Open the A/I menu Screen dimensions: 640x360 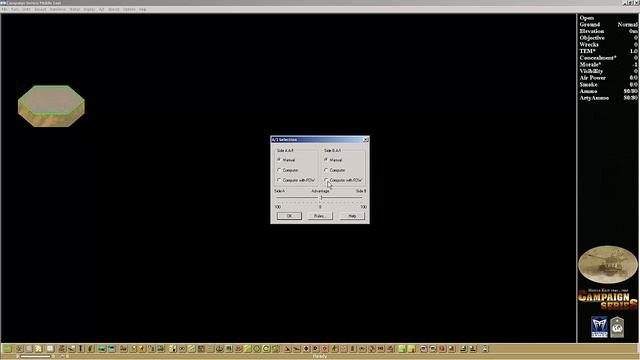101,9
